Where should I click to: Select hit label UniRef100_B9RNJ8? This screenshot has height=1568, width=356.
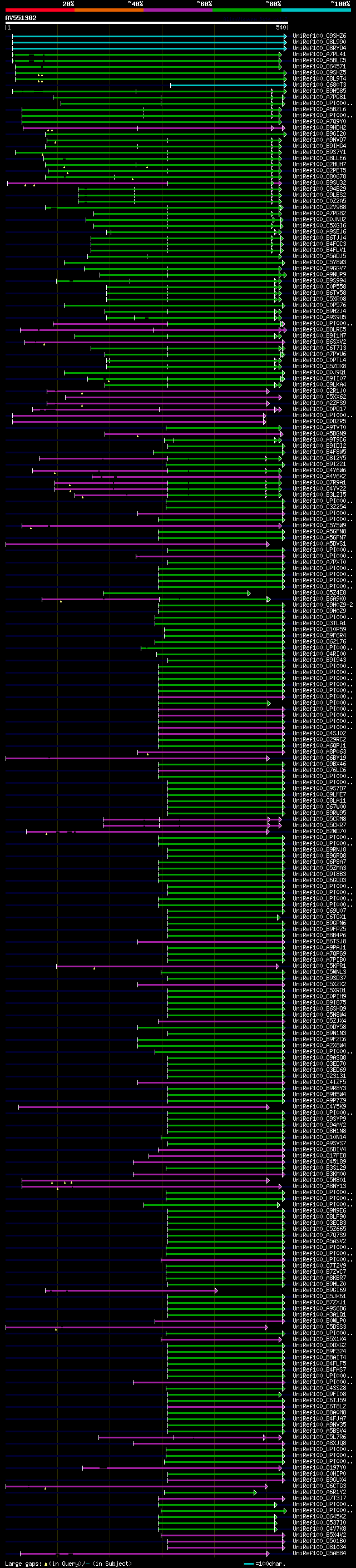(319, 850)
